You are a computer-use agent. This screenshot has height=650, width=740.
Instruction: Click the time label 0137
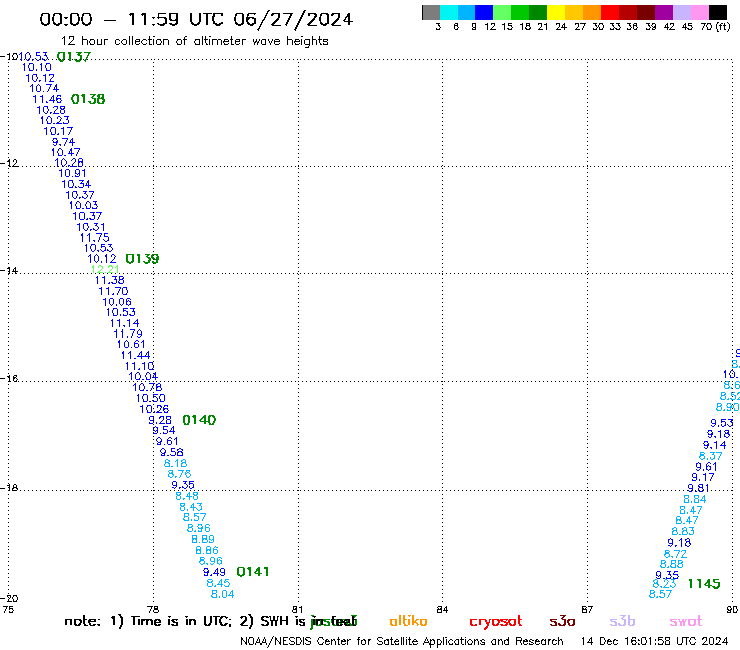click(74, 57)
